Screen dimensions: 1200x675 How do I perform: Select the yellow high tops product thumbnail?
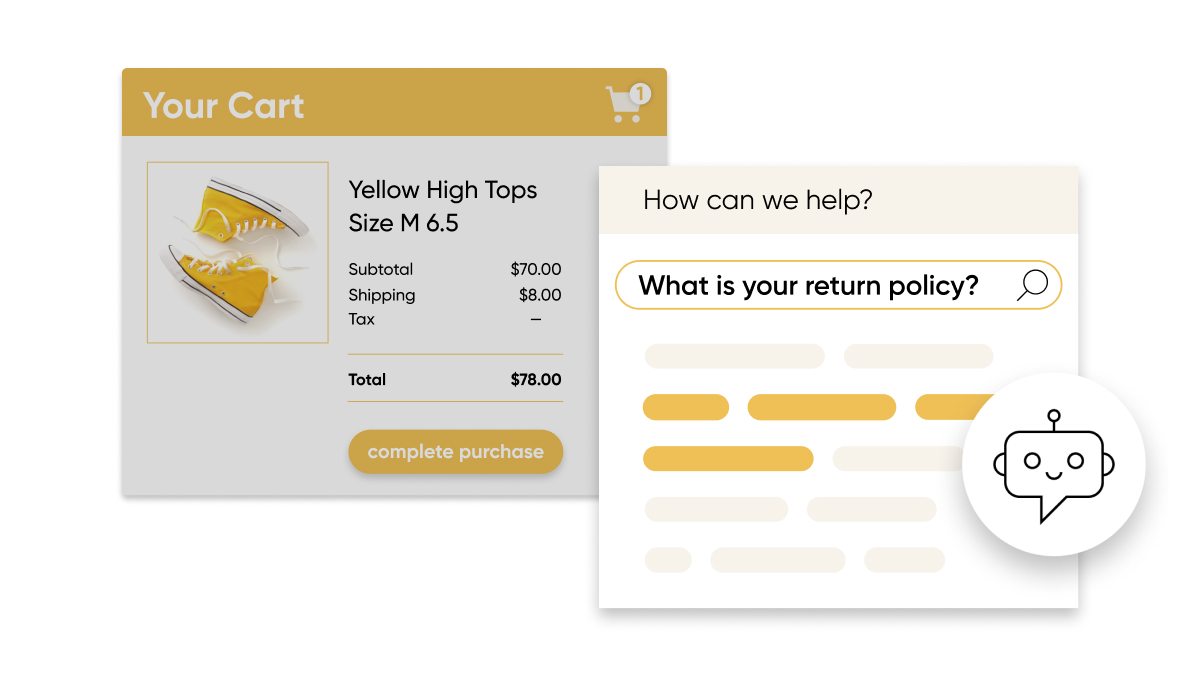[238, 253]
